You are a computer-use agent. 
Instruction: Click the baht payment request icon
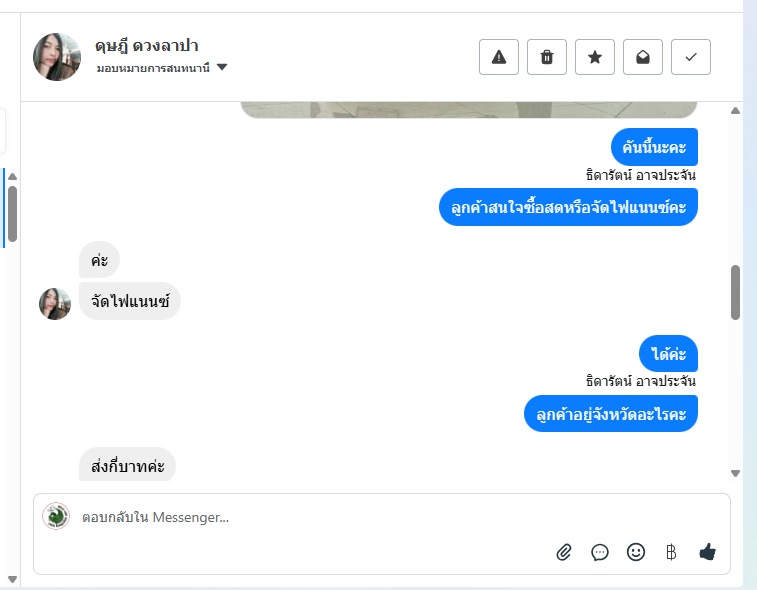tap(671, 552)
